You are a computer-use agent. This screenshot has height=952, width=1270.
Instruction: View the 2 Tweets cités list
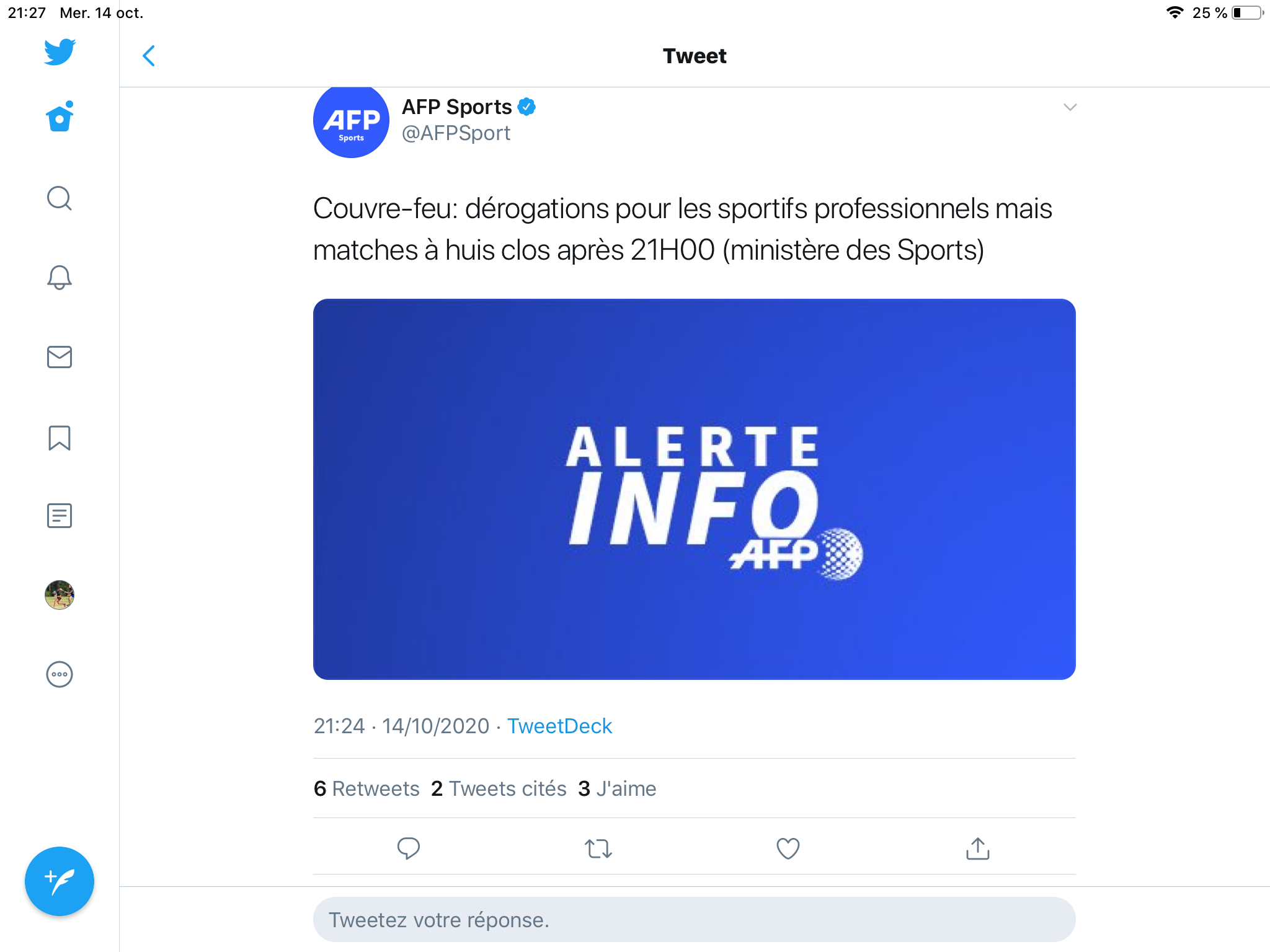tap(499, 788)
